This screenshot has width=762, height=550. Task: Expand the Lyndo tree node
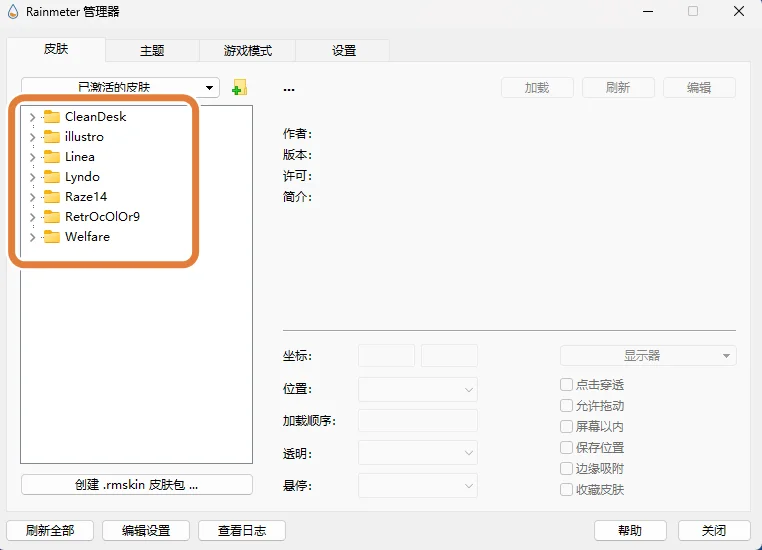pyautogui.click(x=33, y=177)
